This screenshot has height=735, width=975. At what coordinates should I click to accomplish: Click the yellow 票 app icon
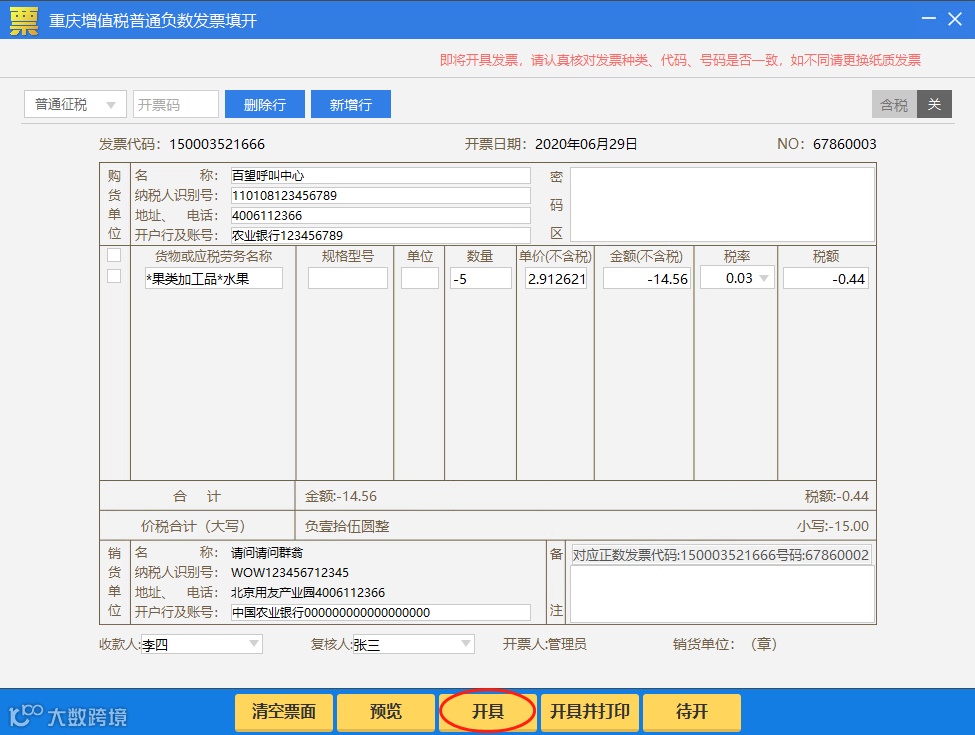[x=24, y=21]
